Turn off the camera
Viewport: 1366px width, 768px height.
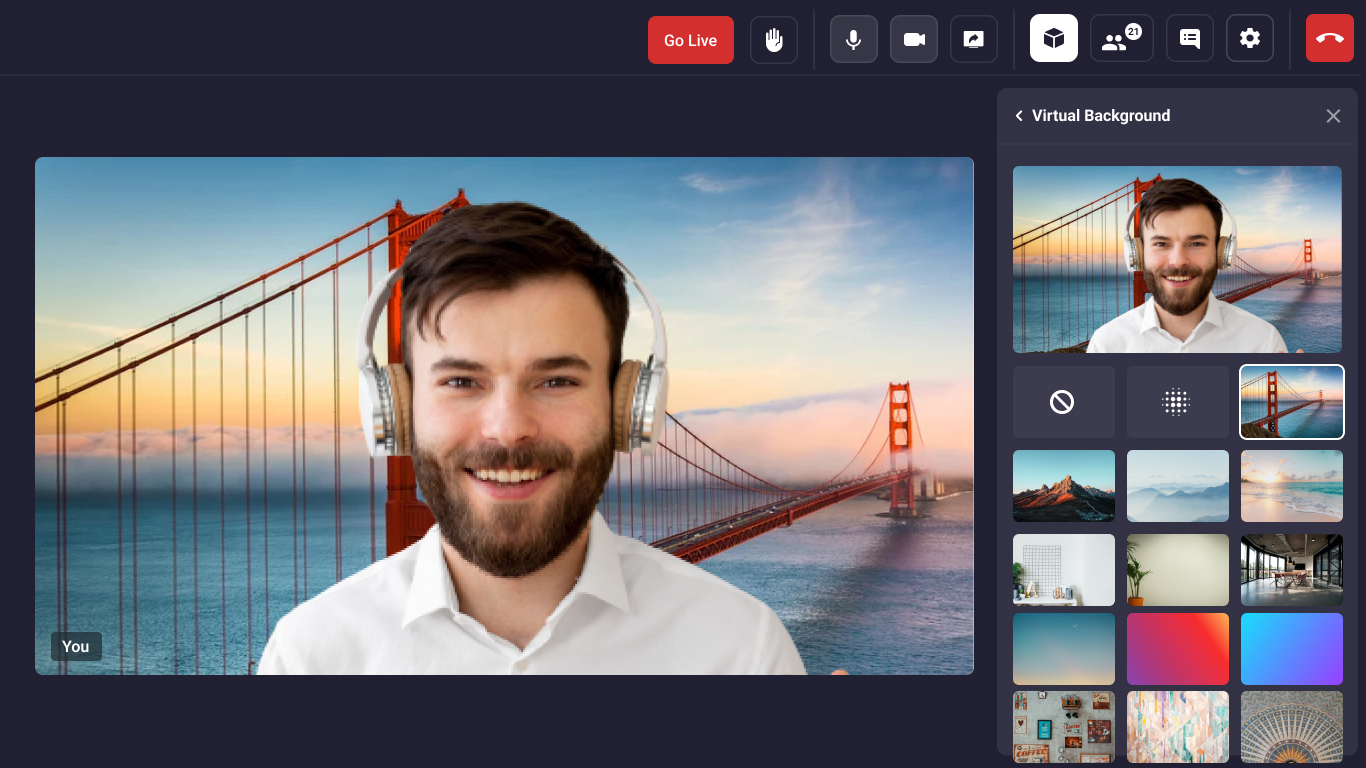point(914,40)
